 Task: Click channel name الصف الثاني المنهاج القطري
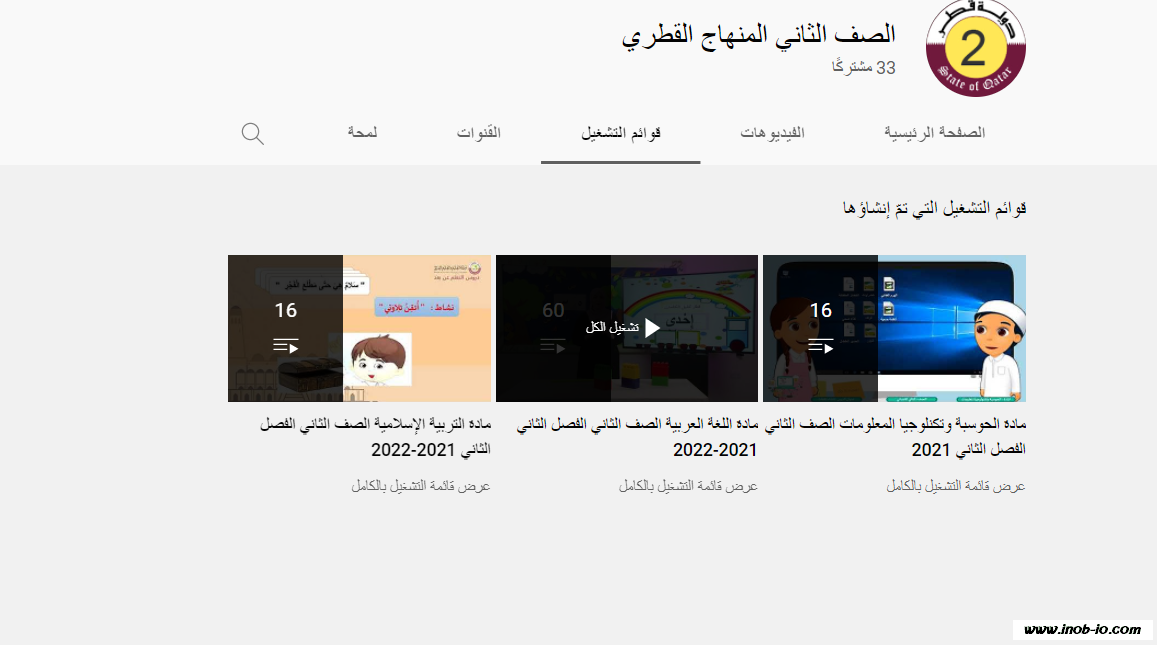click(x=758, y=35)
